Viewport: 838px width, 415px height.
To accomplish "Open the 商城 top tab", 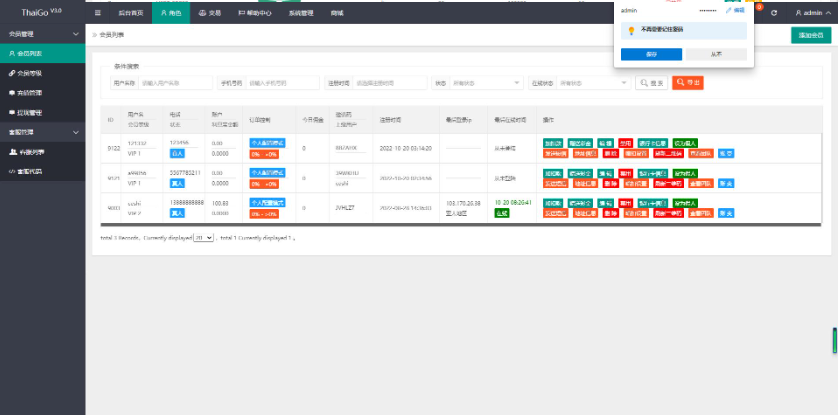I will coord(337,13).
